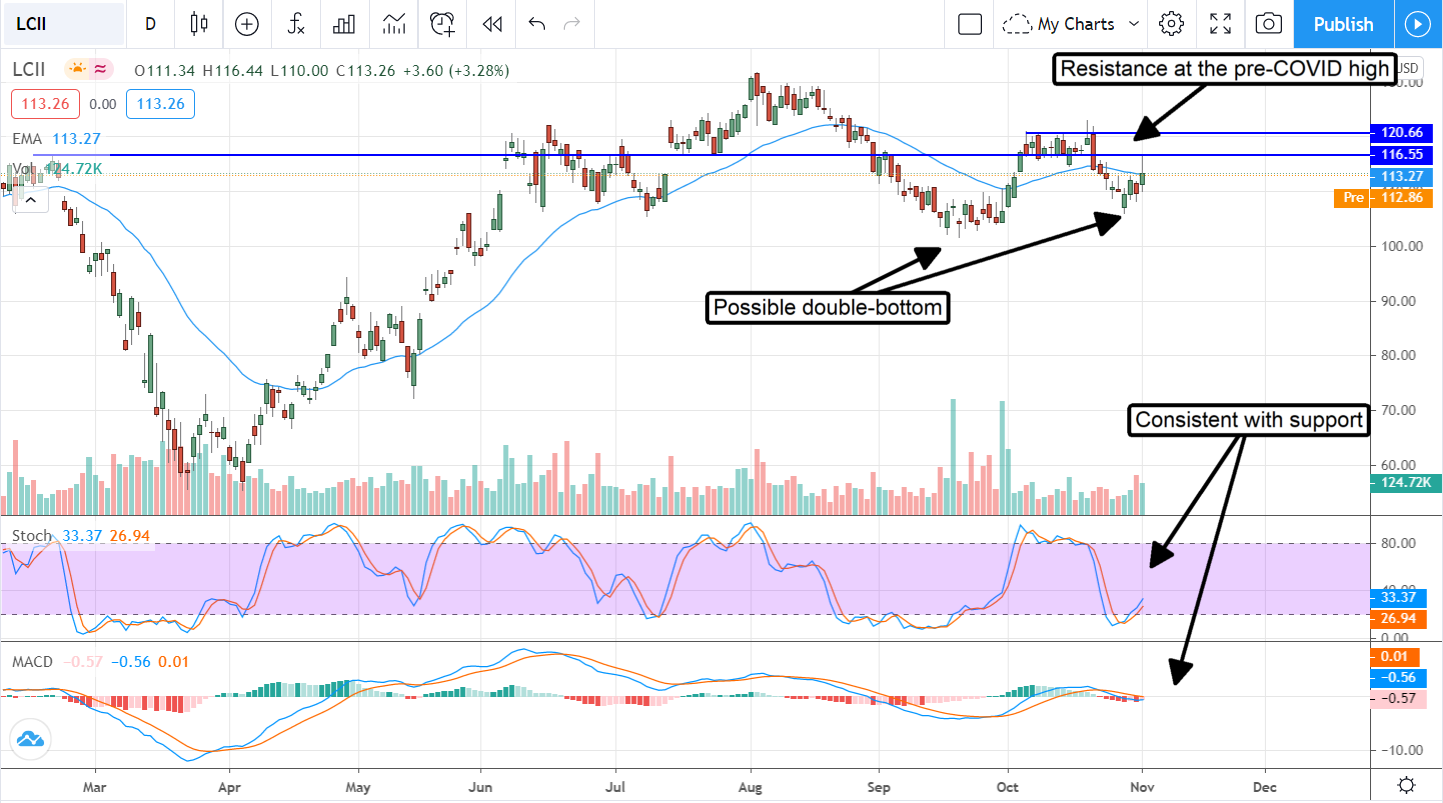Select the MACD indicator legend label
The height and width of the screenshot is (803, 1443).
coord(33,662)
